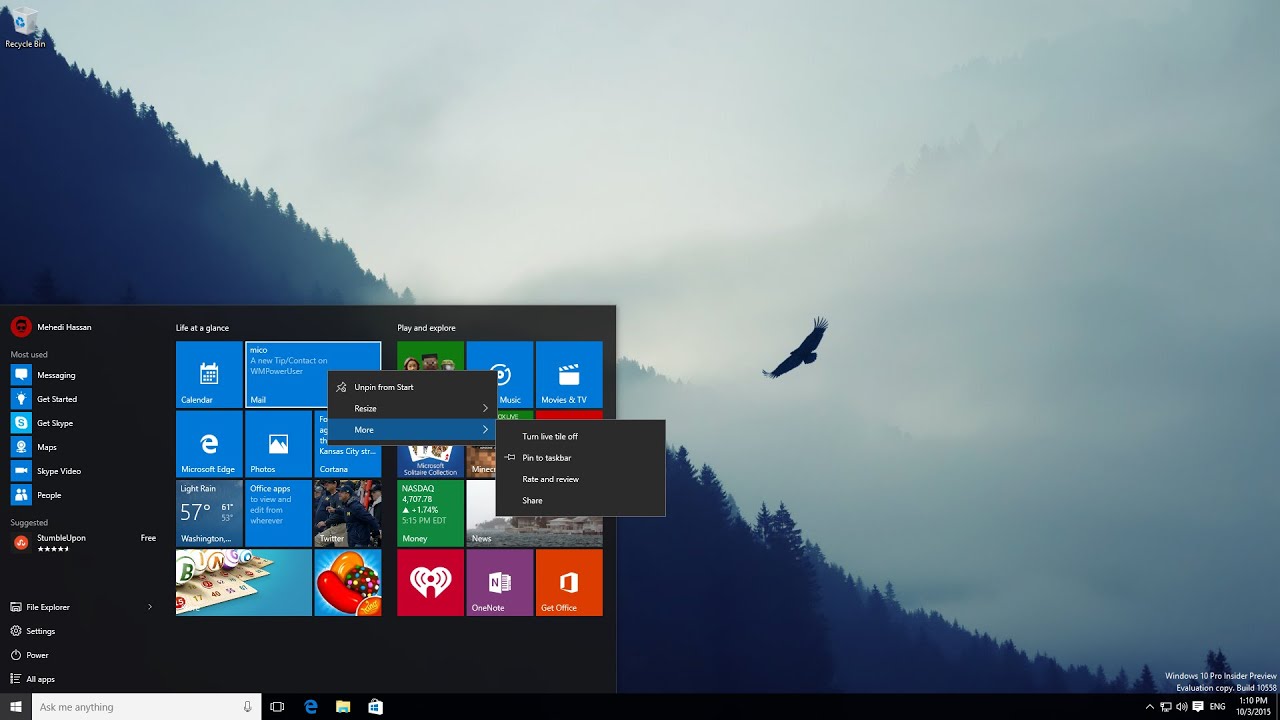Choose Share from the submenu
1280x720 pixels.
click(580, 500)
